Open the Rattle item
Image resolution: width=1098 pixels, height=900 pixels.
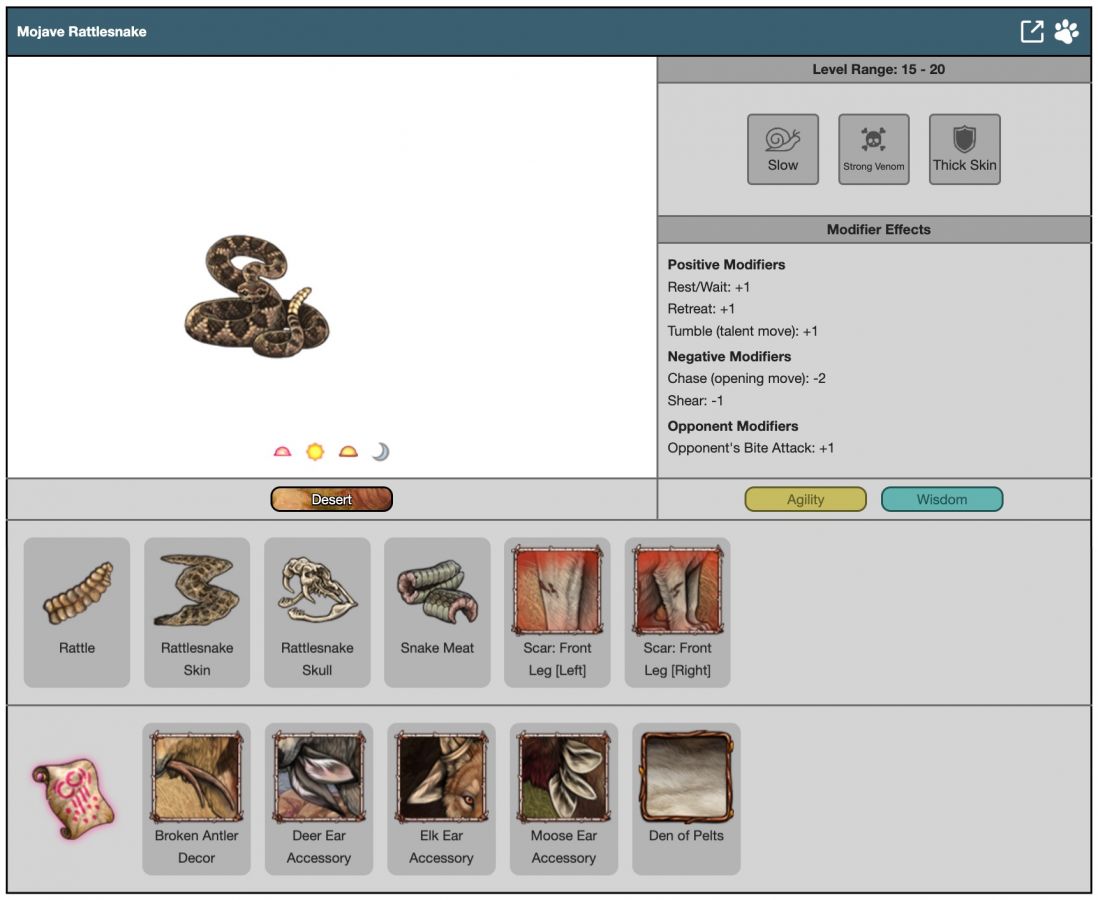77,611
